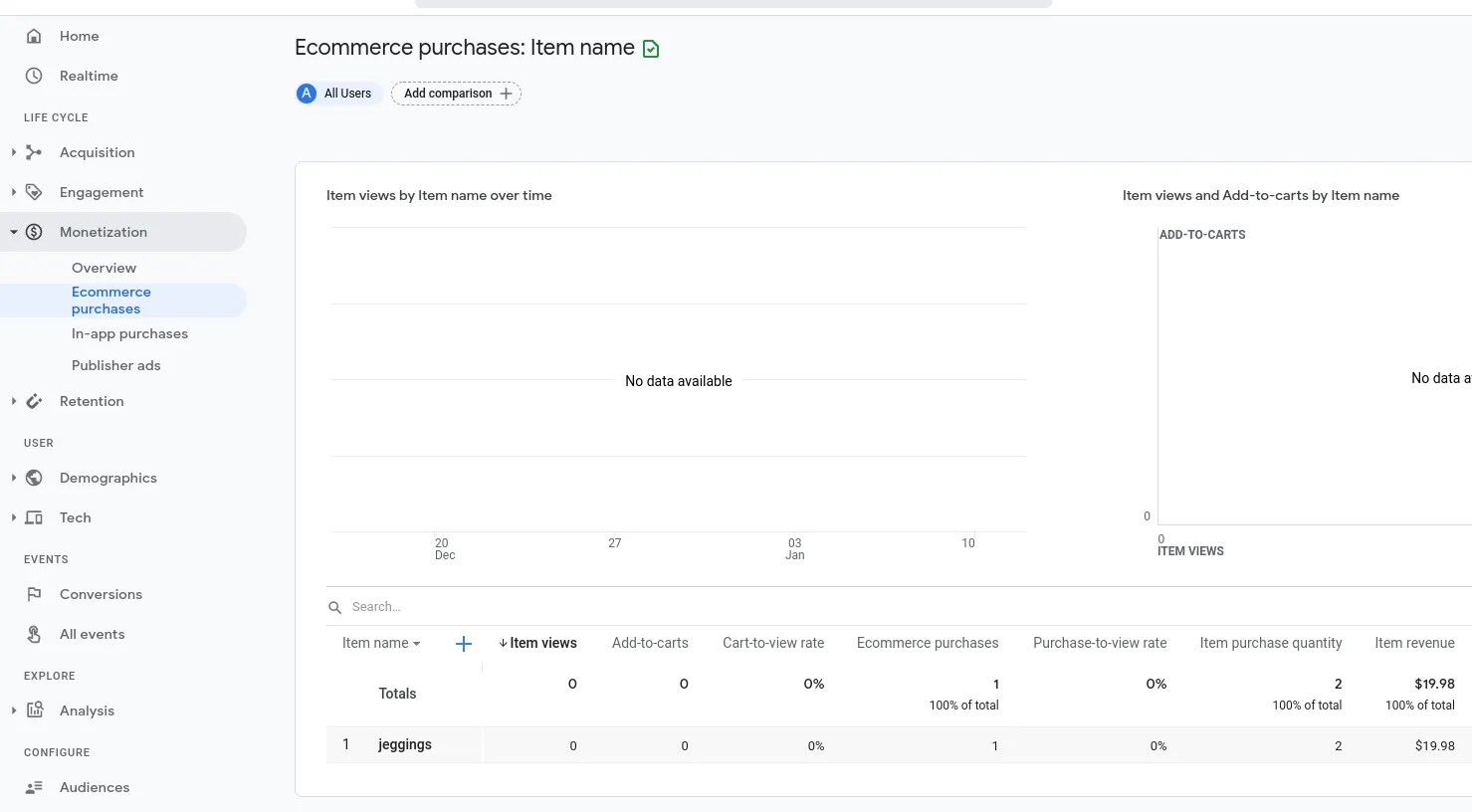Click the Tech label in sidebar
The image size is (1472, 812).
(75, 517)
